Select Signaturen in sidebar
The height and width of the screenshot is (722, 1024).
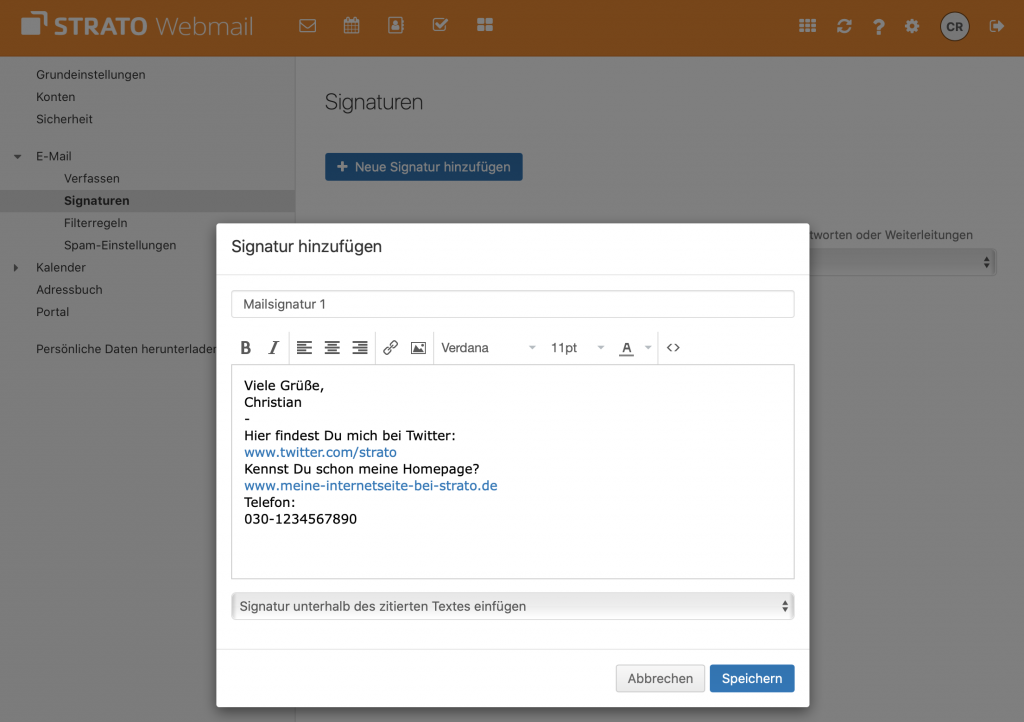tap(97, 200)
